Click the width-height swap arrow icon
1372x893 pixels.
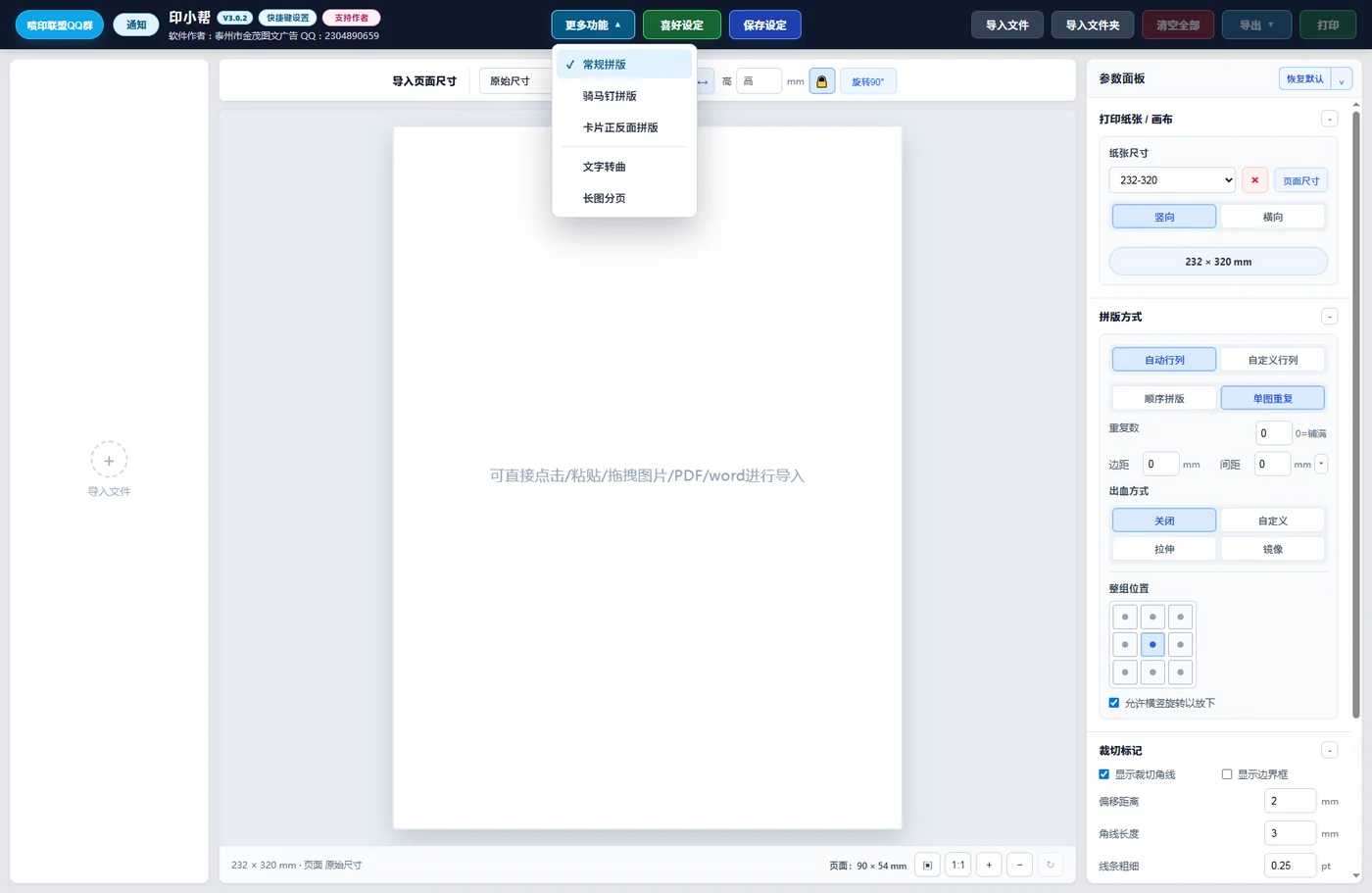tap(703, 81)
